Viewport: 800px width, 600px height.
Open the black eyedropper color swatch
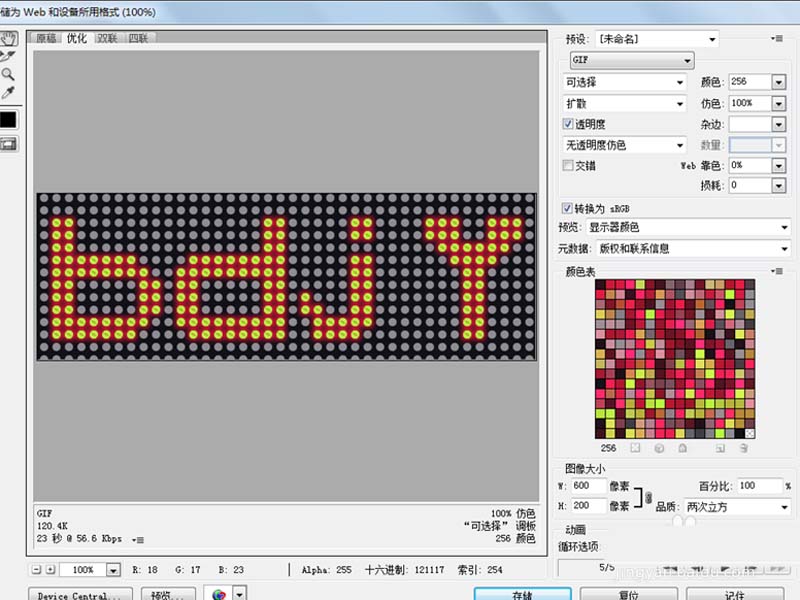pyautogui.click(x=8, y=119)
